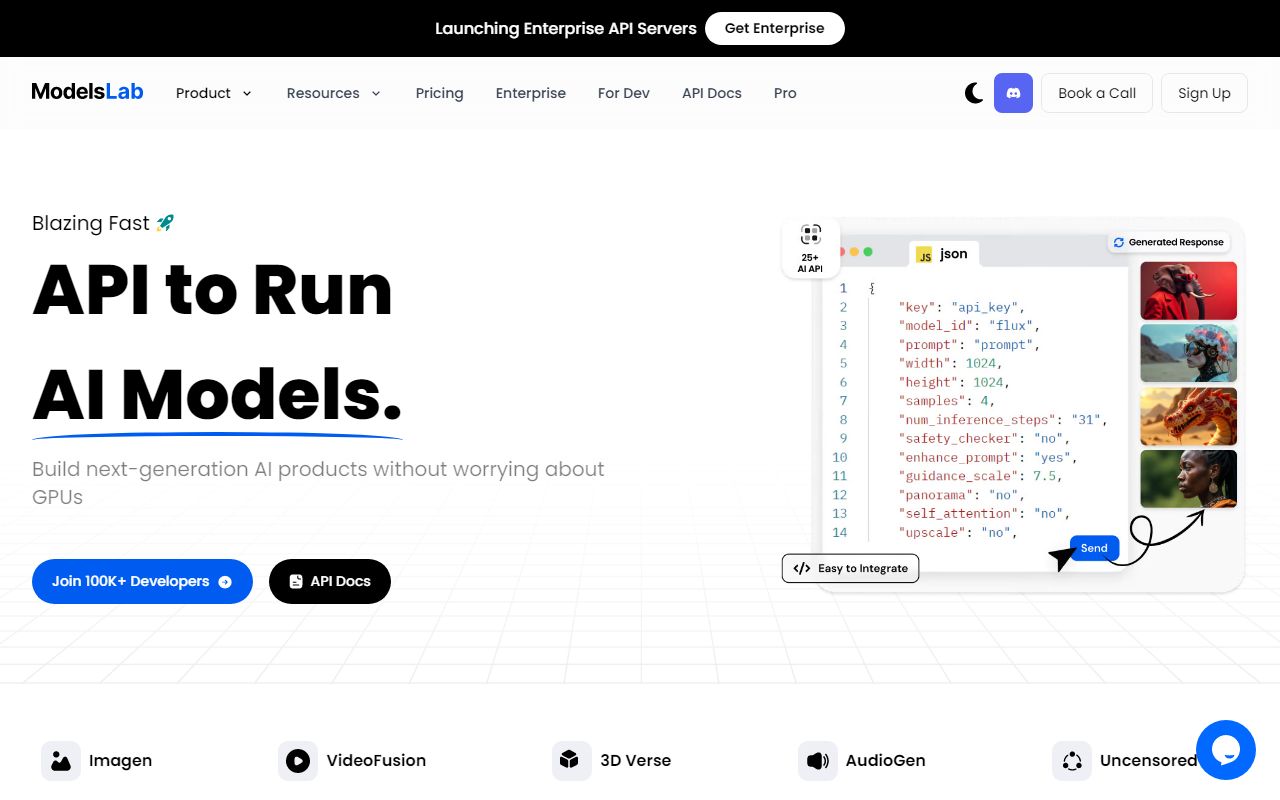The height and width of the screenshot is (800, 1280).
Task: Select the red elephant generated thumbnail
Action: coord(1188,290)
